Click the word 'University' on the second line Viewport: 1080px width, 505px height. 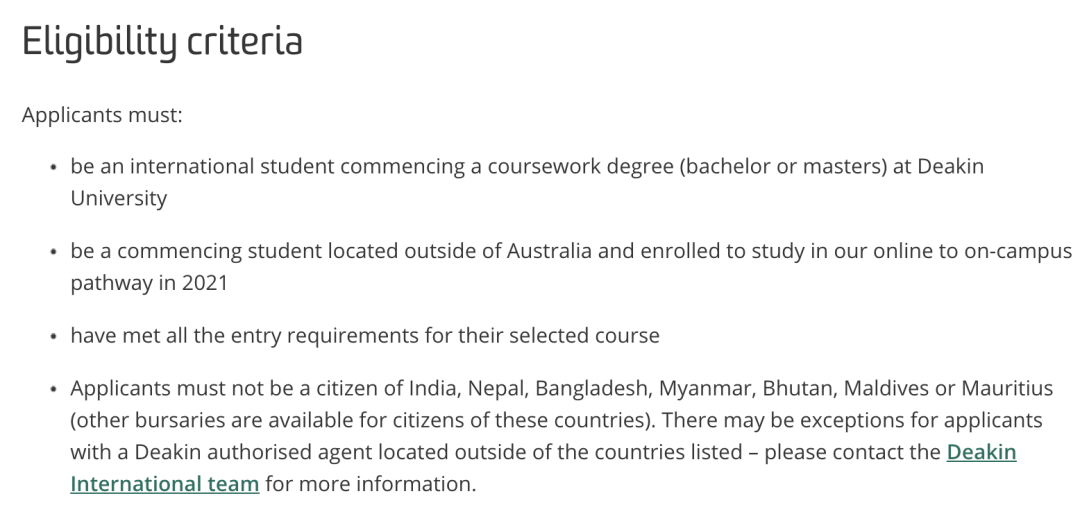point(118,198)
